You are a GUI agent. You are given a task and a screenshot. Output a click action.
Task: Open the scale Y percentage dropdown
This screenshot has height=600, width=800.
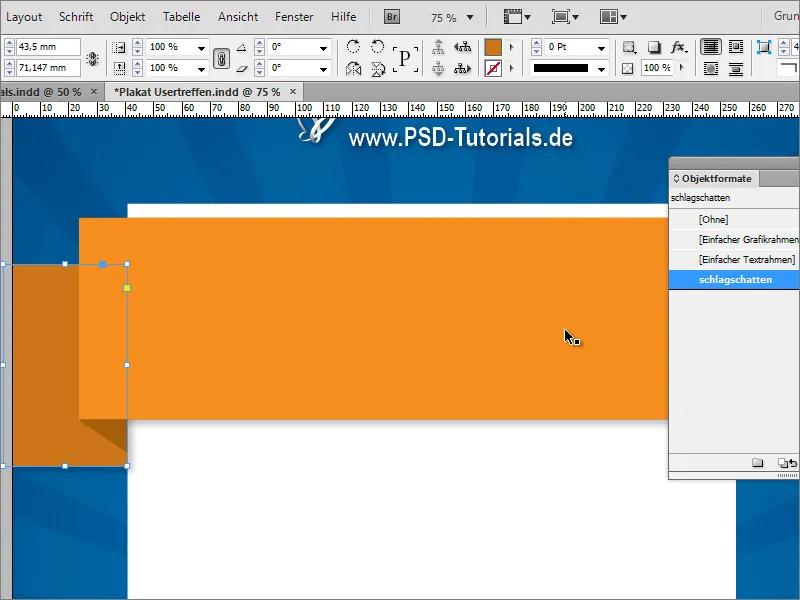pos(202,68)
